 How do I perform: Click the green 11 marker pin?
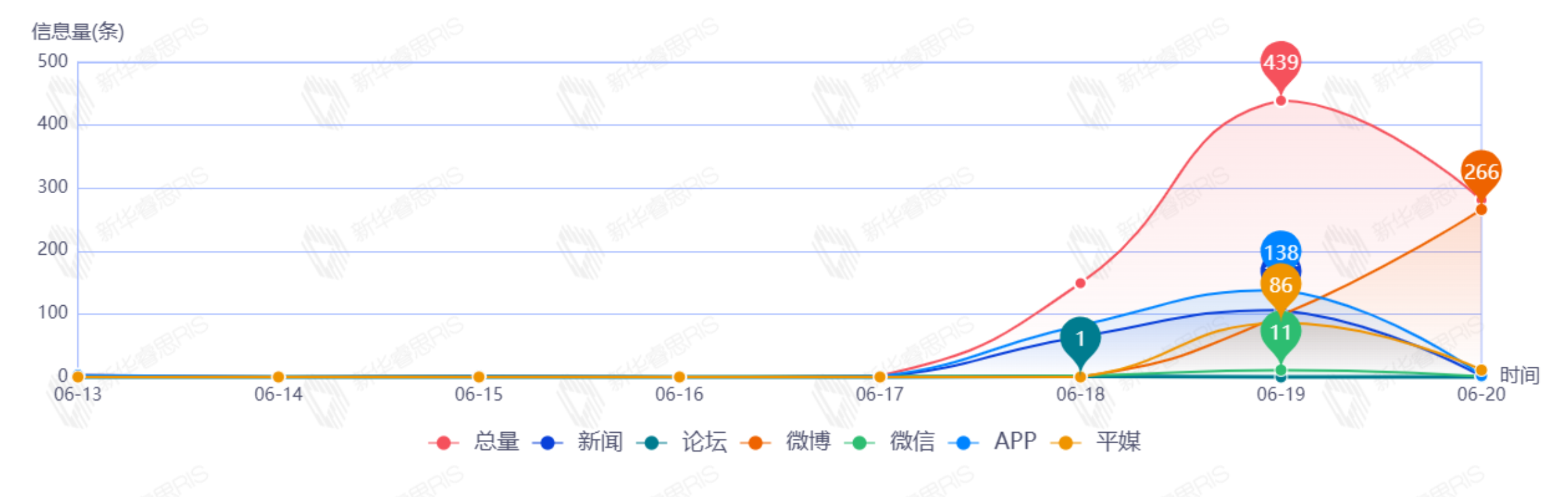(1280, 333)
